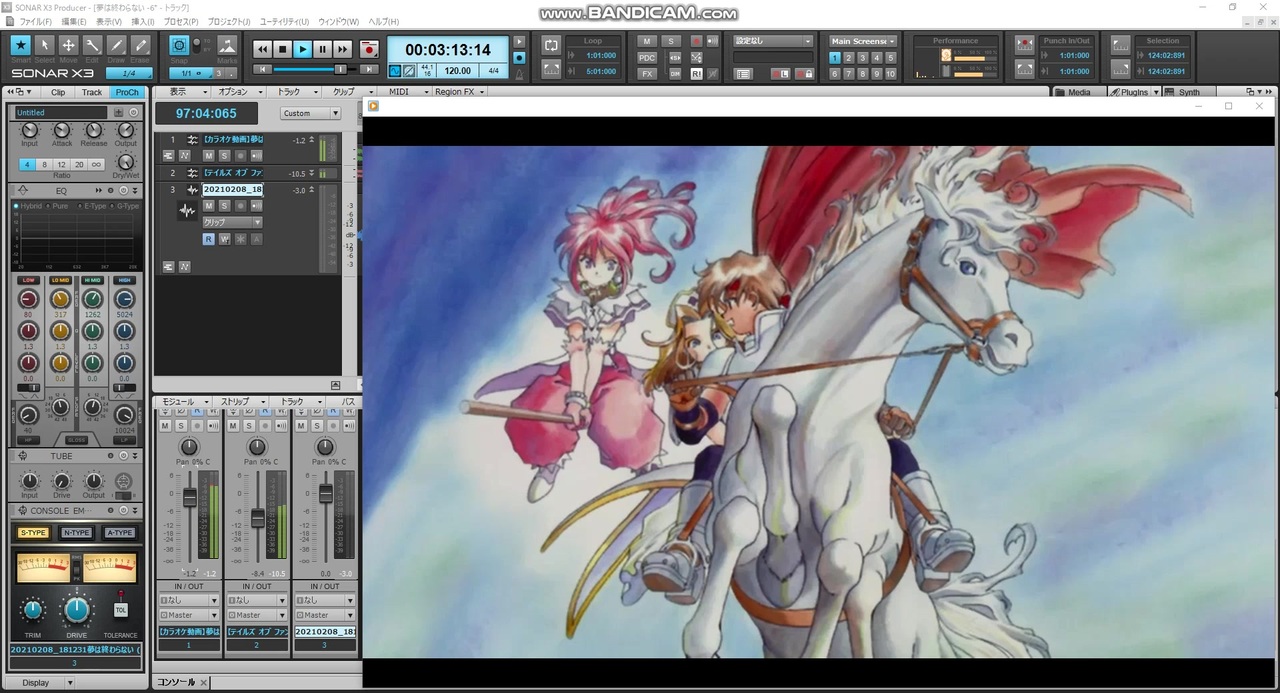The image size is (1280, 693).
Task: Select compressor ratio 4 button
Action: [x=27, y=165]
